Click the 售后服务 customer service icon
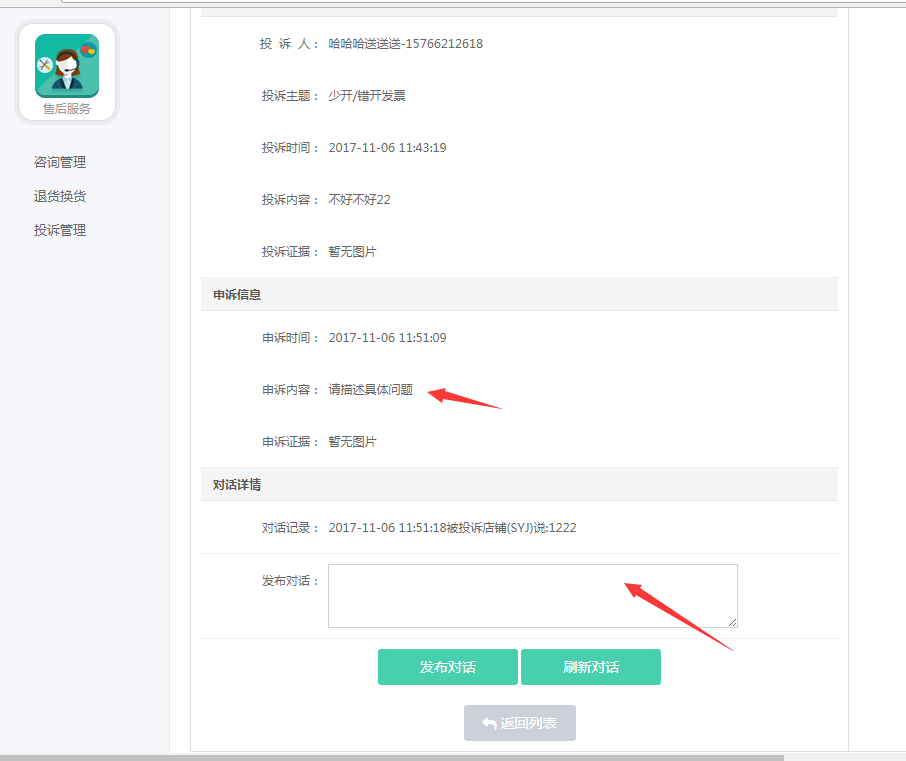 [67, 70]
